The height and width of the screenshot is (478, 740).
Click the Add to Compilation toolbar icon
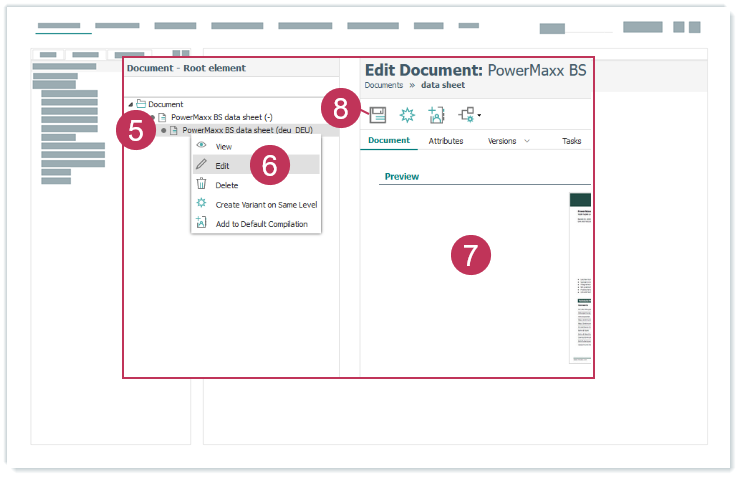(x=436, y=115)
